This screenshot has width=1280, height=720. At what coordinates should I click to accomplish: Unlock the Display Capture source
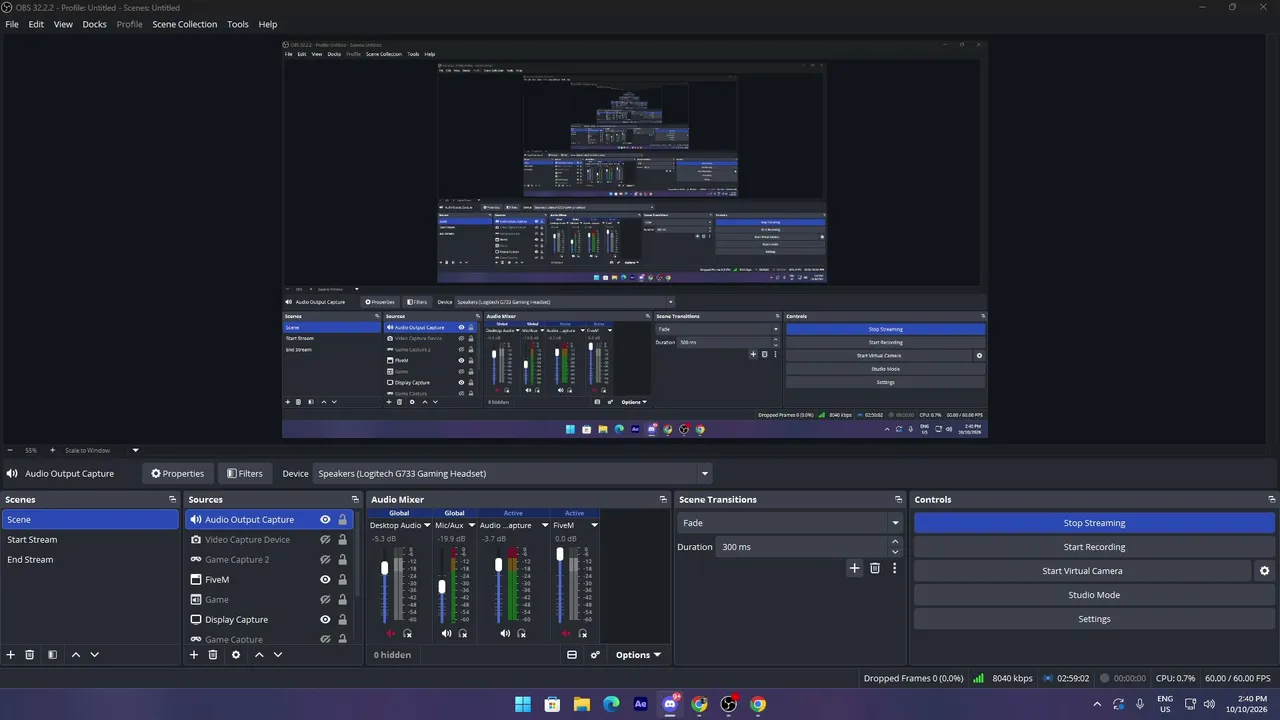(342, 620)
